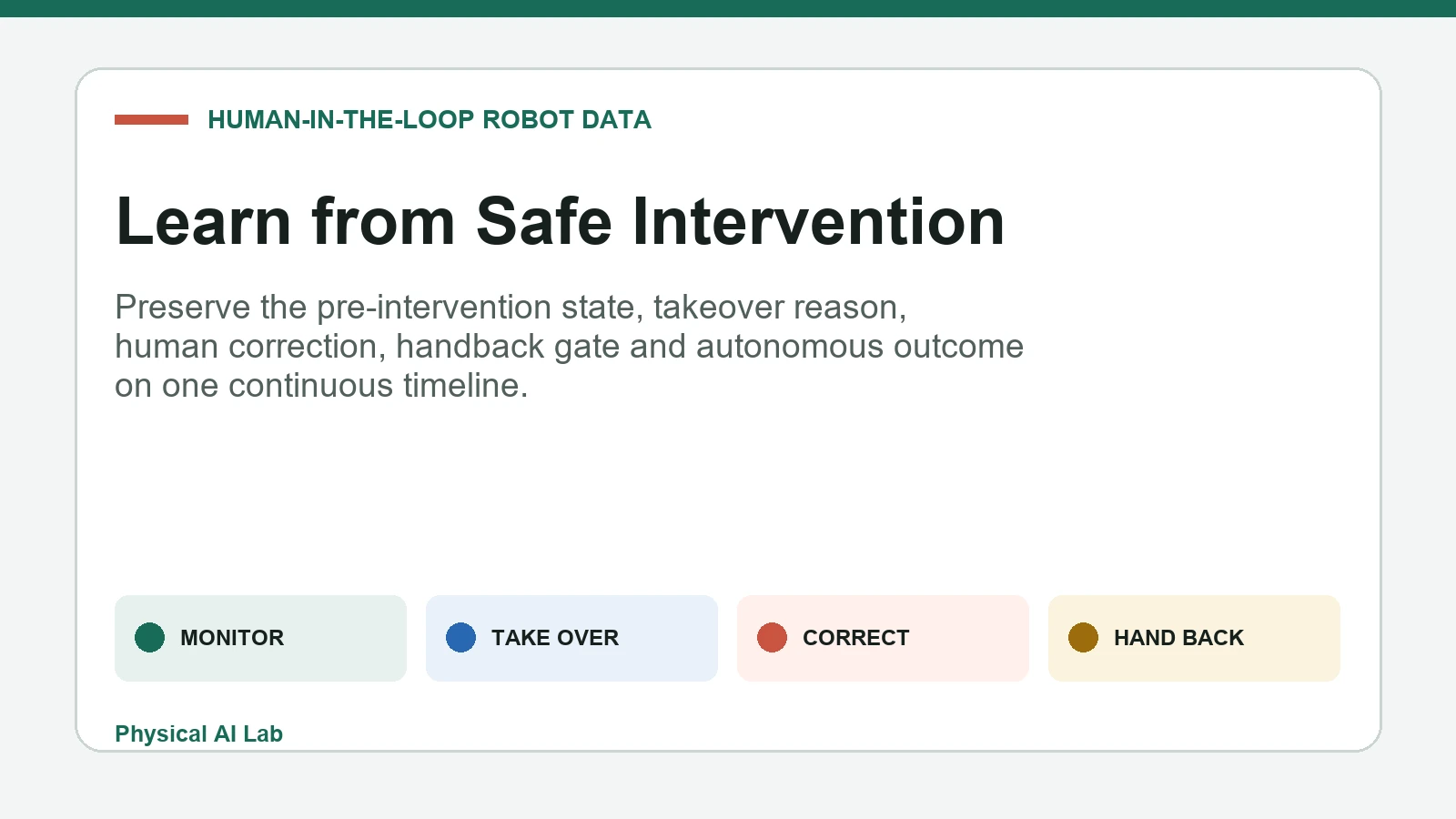The image size is (1456, 819).
Task: Click the green dot beside MONITOR
Action: pyautogui.click(x=149, y=638)
